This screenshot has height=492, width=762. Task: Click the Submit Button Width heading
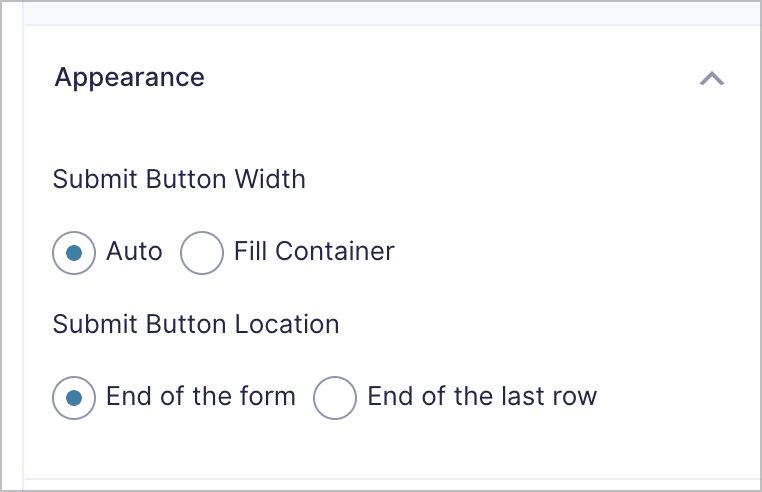pyautogui.click(x=179, y=180)
